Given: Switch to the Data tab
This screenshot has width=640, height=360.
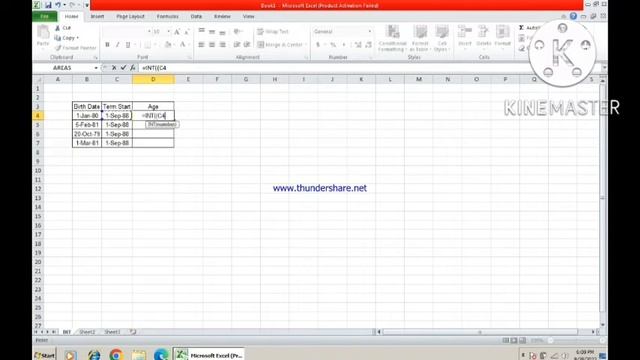Looking at the screenshot, I should [x=196, y=16].
